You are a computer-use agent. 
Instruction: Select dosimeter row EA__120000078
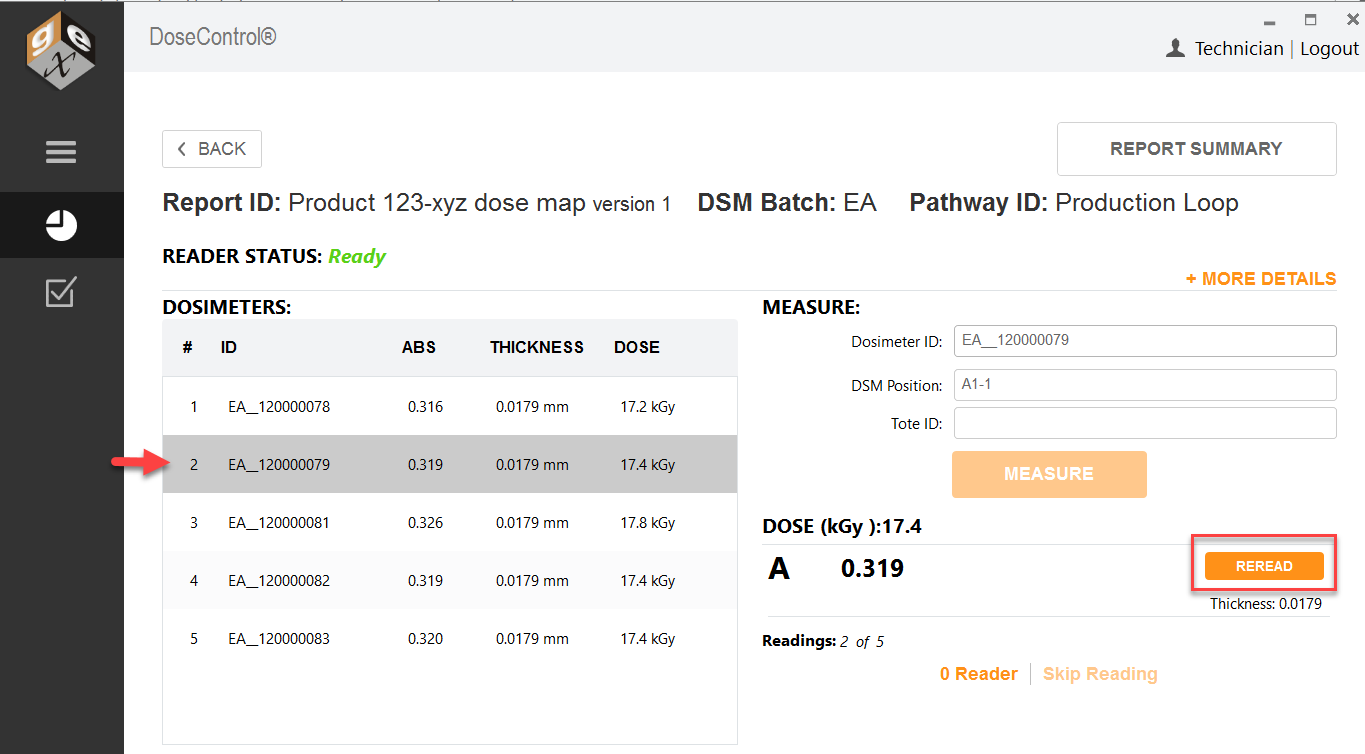click(450, 407)
